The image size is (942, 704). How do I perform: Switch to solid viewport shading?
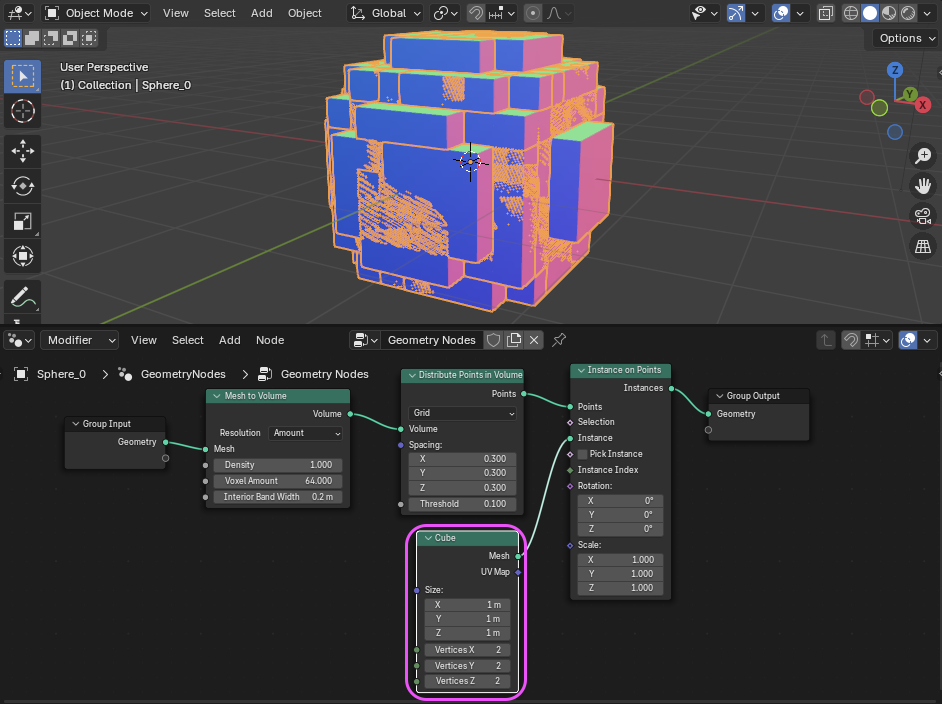coord(870,13)
